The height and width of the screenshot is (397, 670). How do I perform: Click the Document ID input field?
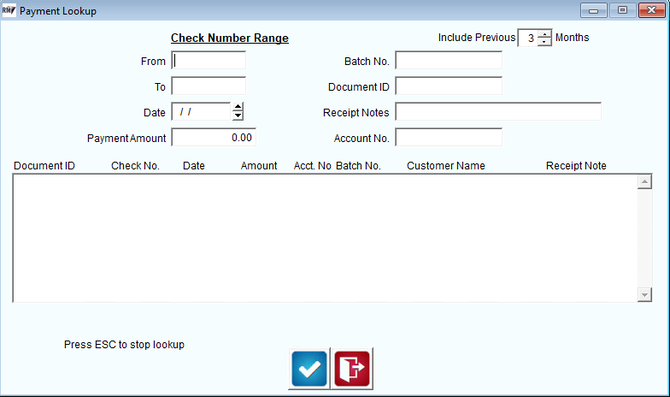449,86
